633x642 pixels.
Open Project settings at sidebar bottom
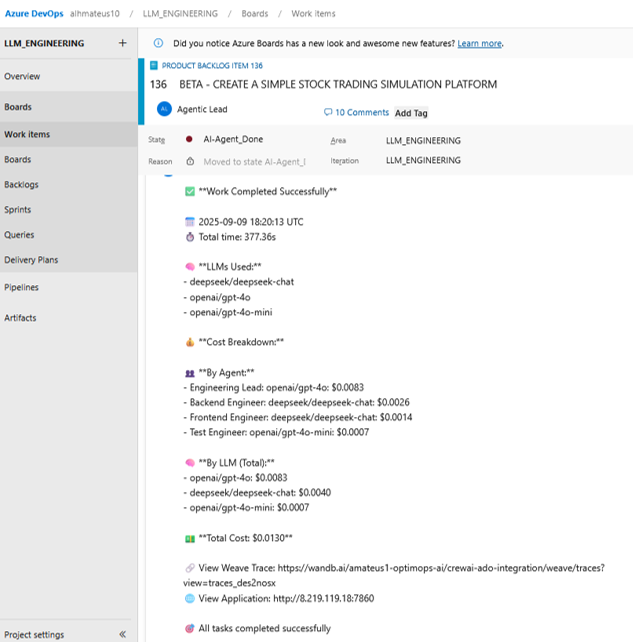[34, 634]
